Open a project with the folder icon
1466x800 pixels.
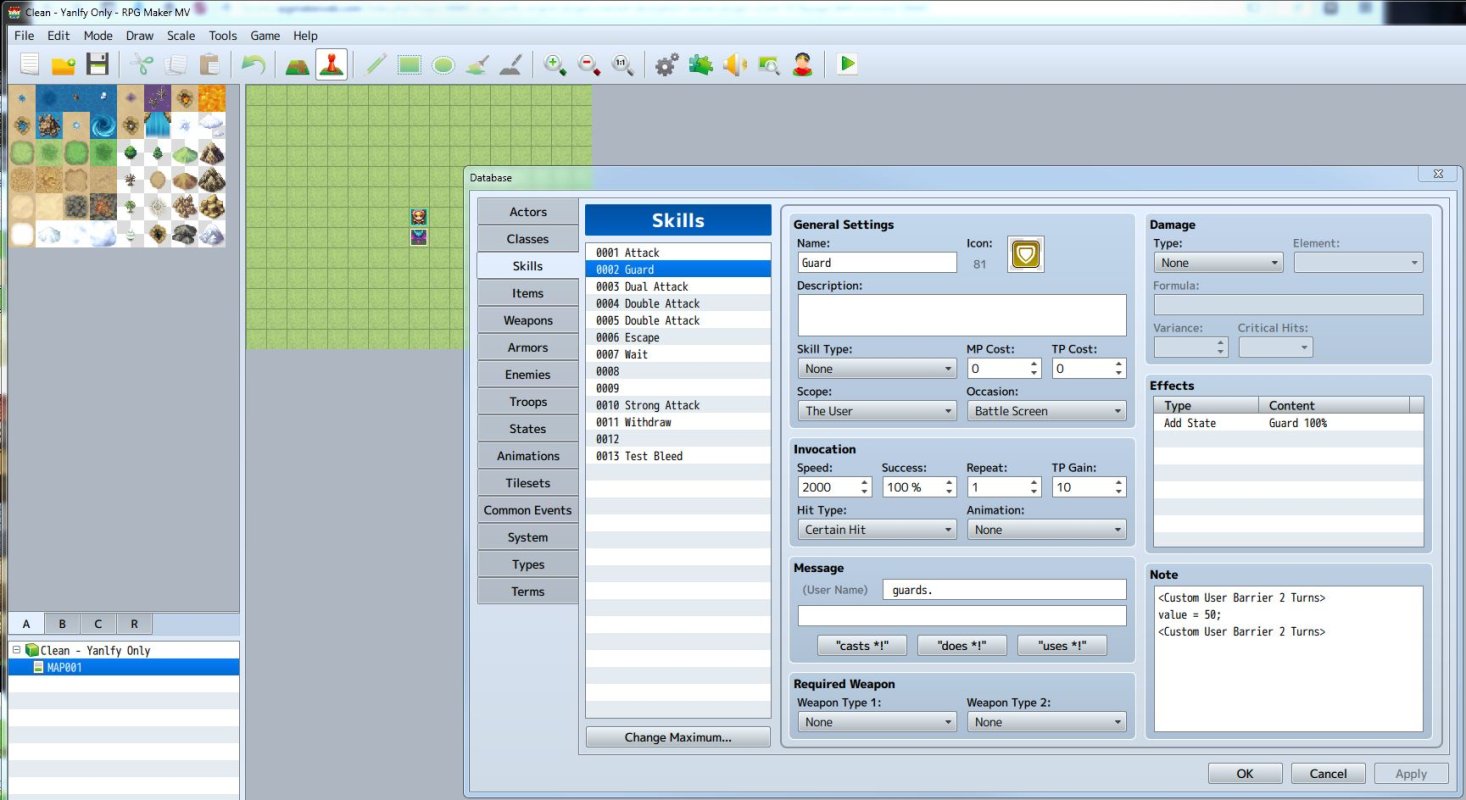click(x=63, y=65)
